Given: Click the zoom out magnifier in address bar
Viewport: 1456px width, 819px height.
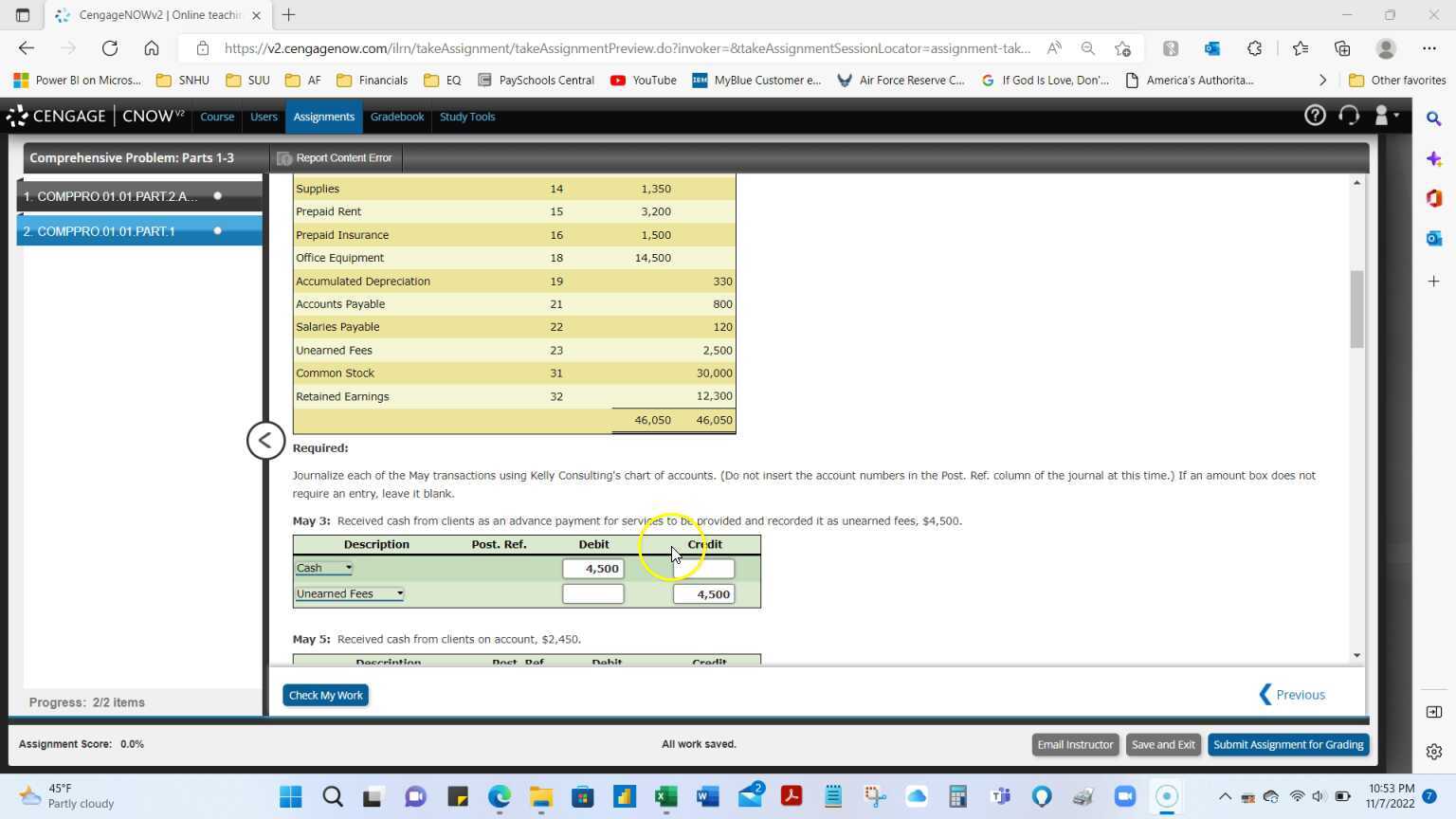Looking at the screenshot, I should (x=1088, y=48).
